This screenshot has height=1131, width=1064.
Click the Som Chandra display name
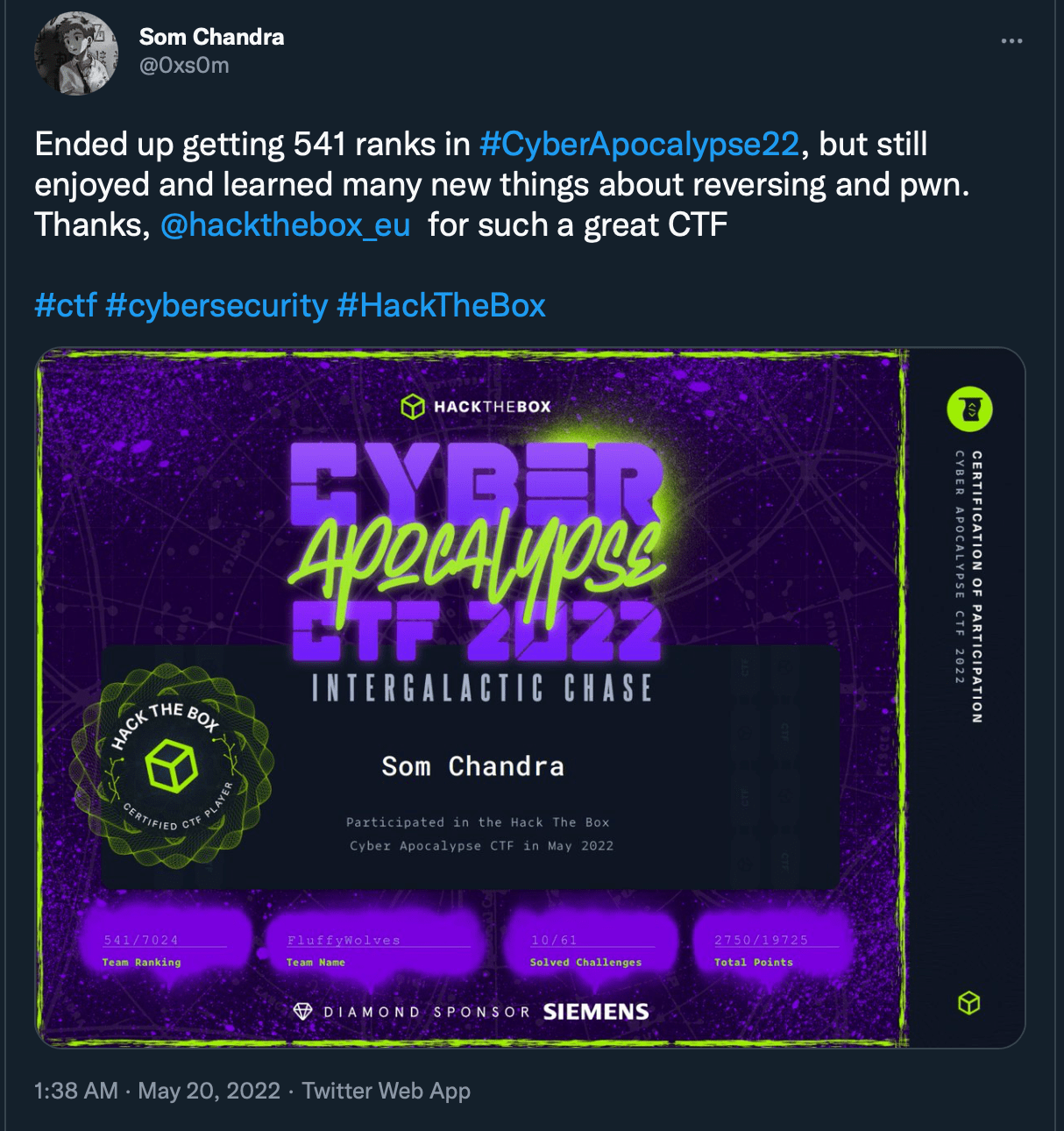tap(211, 37)
